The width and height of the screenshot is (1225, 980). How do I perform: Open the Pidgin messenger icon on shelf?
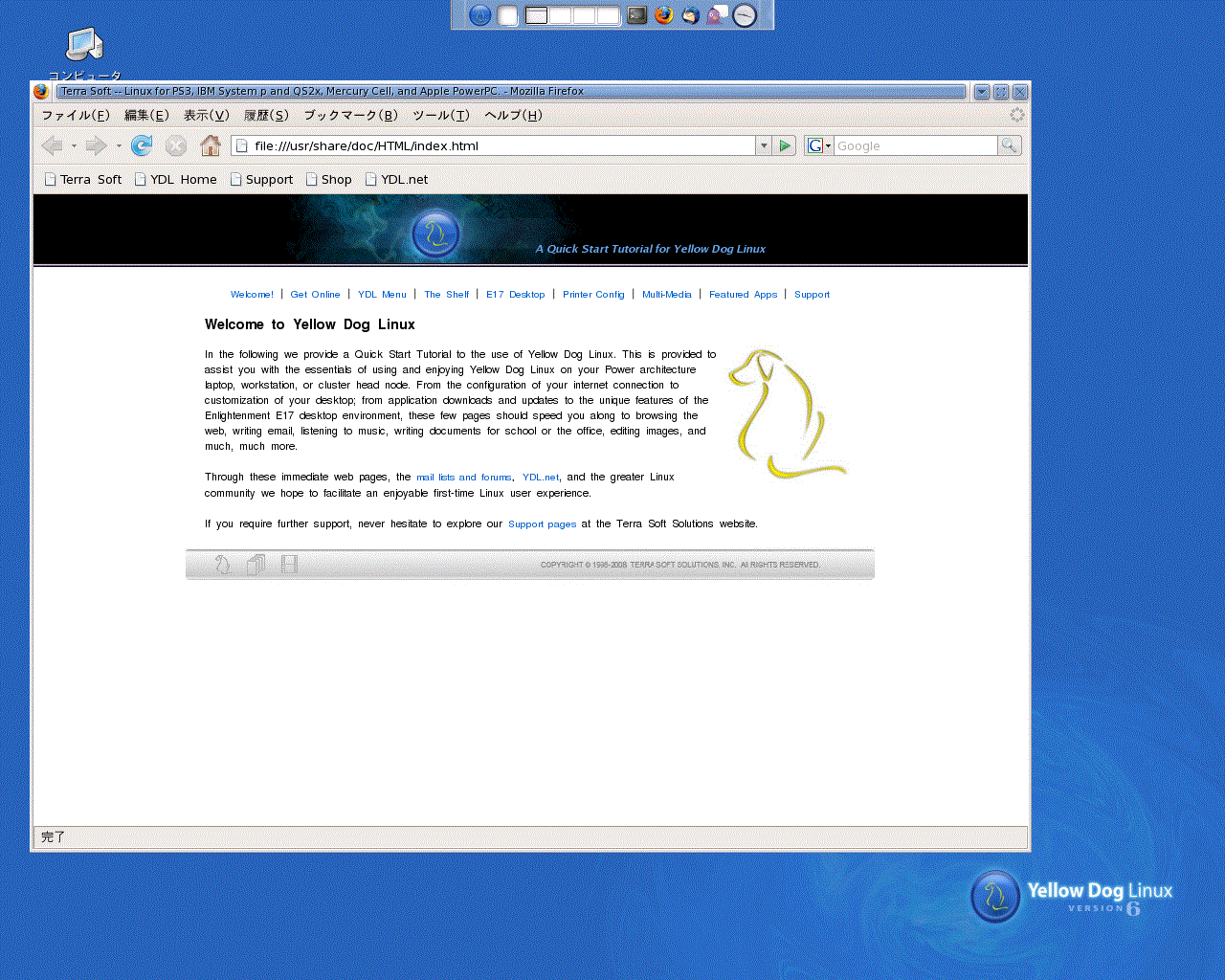[717, 15]
